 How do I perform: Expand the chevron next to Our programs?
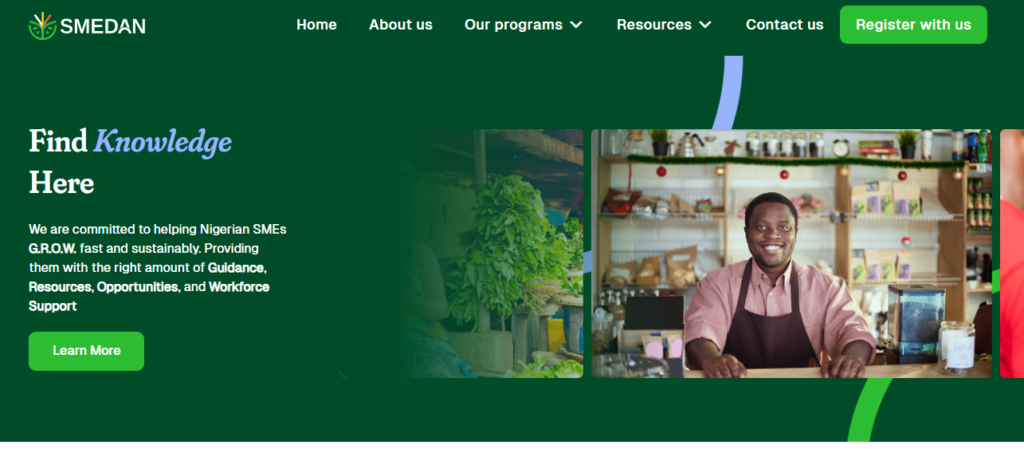click(576, 25)
